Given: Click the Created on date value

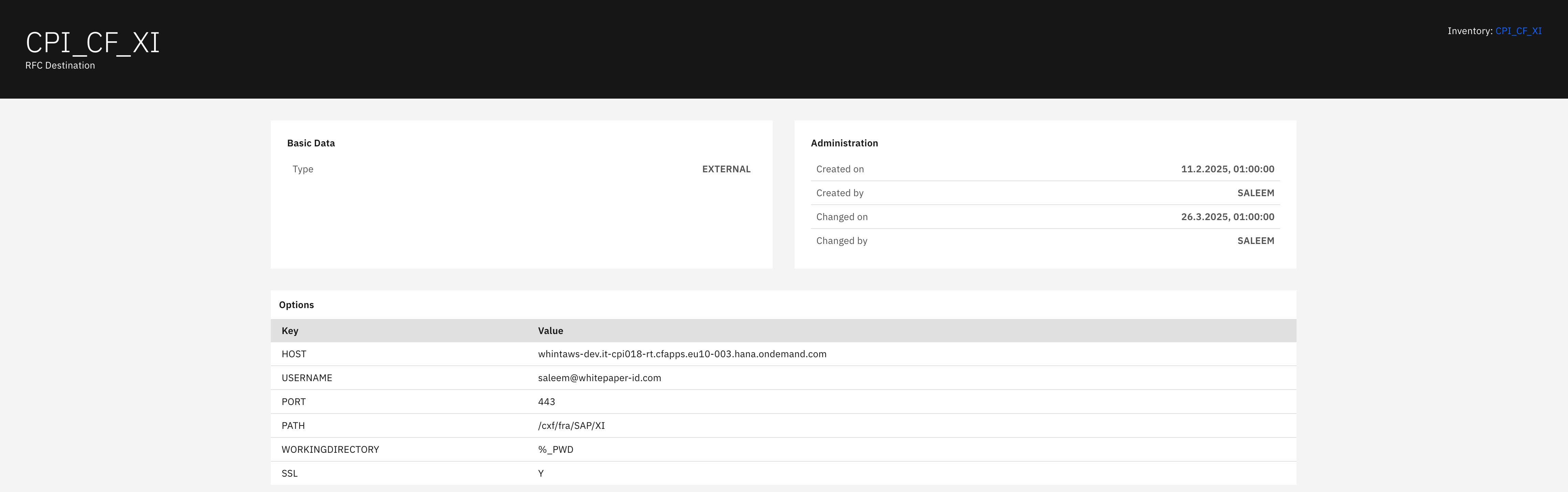Looking at the screenshot, I should click(1227, 169).
